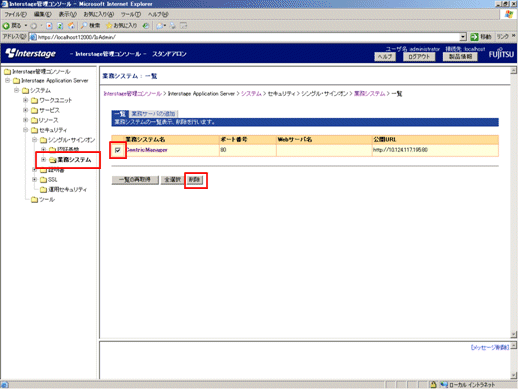Open the Mail toolbar icon
The image size is (518, 389).
pos(160,26)
